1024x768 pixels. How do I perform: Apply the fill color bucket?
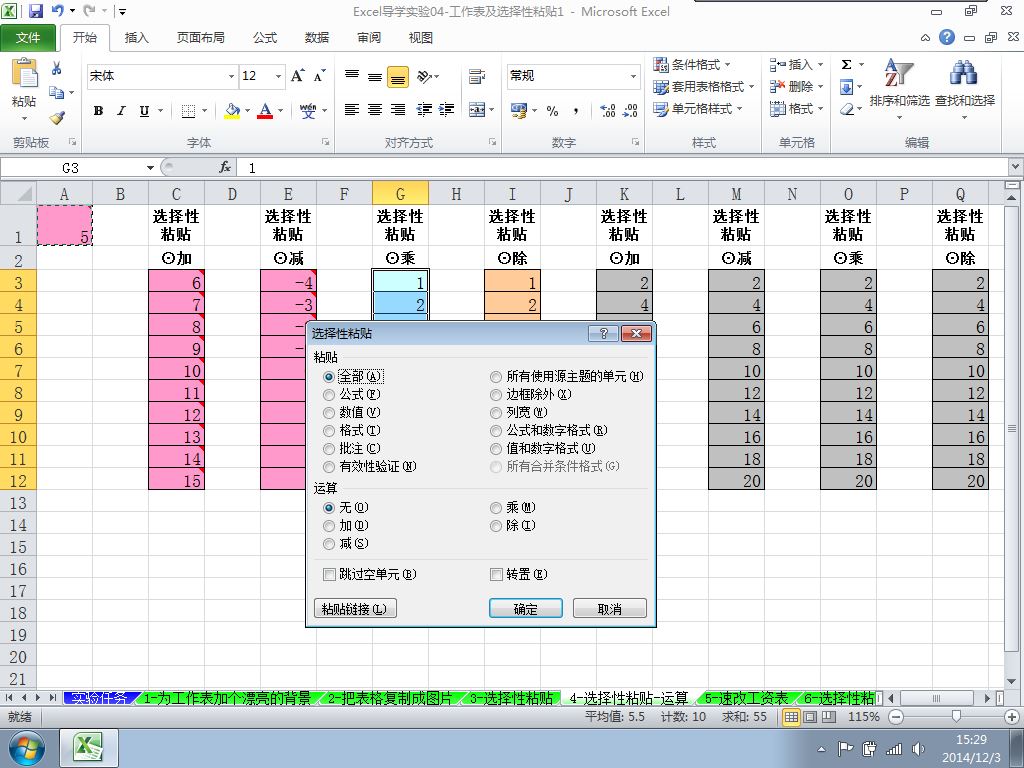(232, 110)
